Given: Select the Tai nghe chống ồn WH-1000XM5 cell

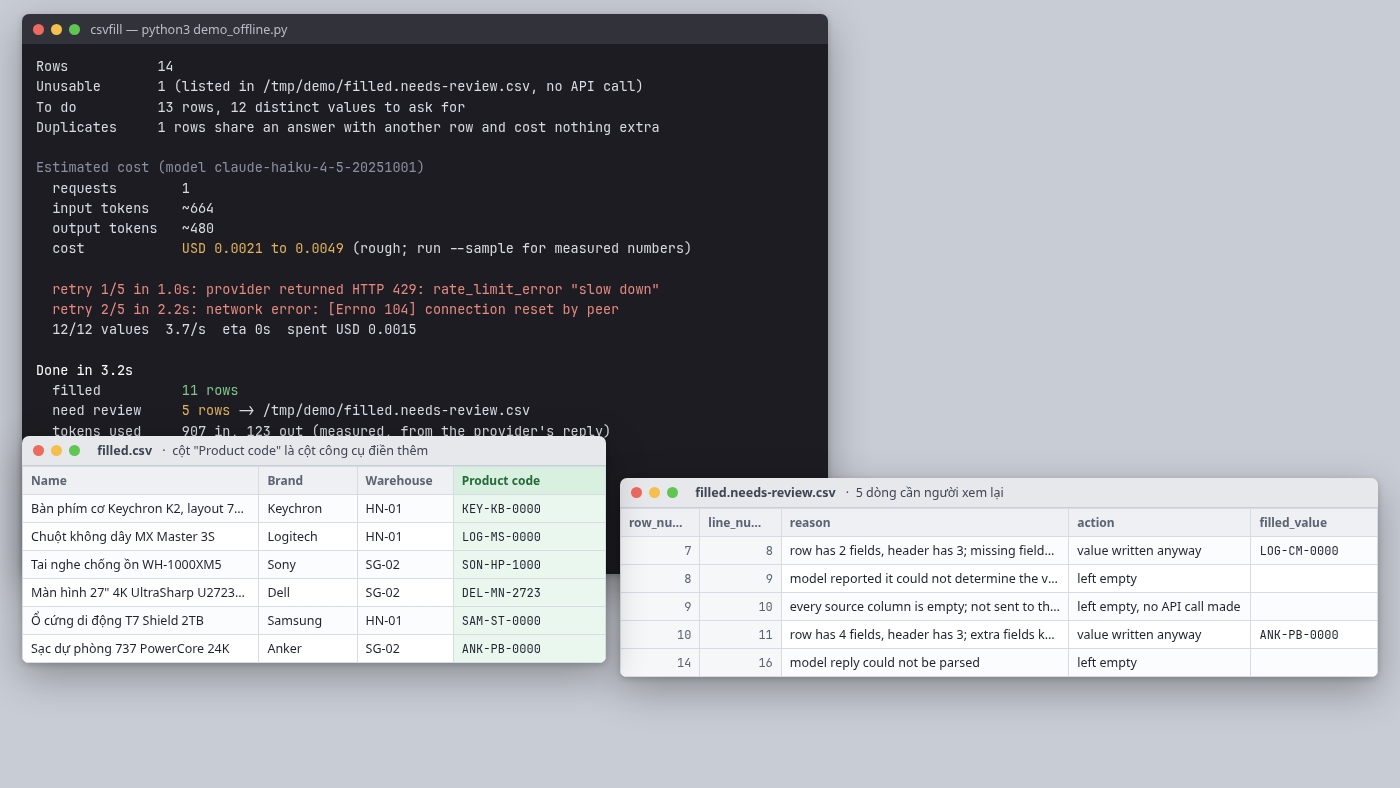Looking at the screenshot, I should 140,565.
